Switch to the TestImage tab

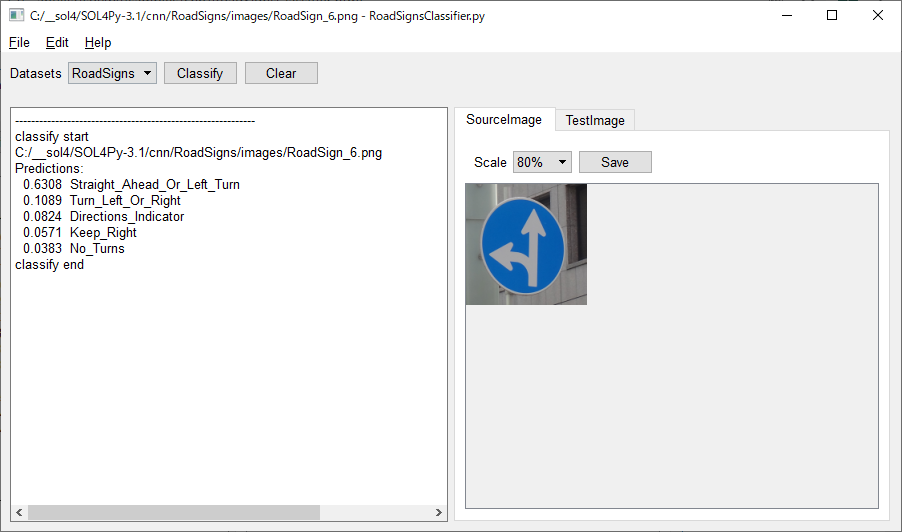(595, 120)
